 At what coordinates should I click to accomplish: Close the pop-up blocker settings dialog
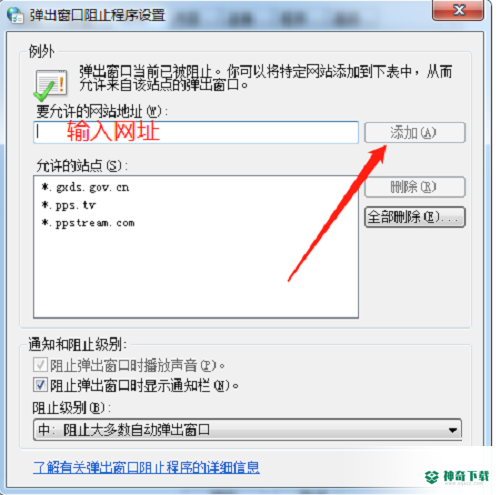tap(458, 10)
